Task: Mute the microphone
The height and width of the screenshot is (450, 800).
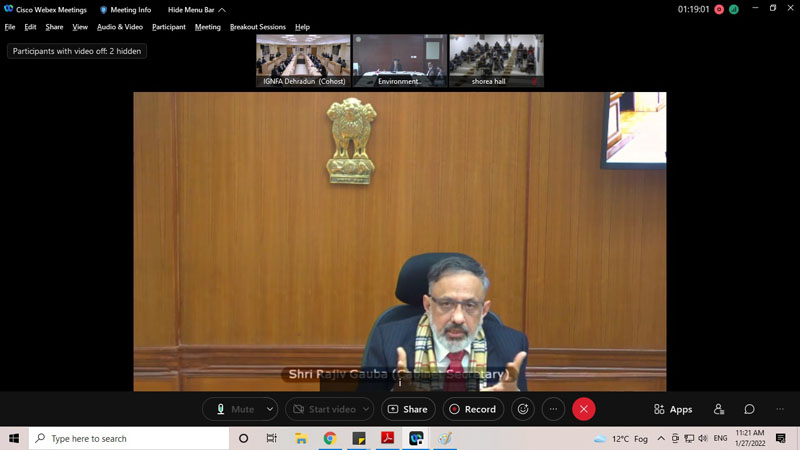Action: (x=235, y=409)
